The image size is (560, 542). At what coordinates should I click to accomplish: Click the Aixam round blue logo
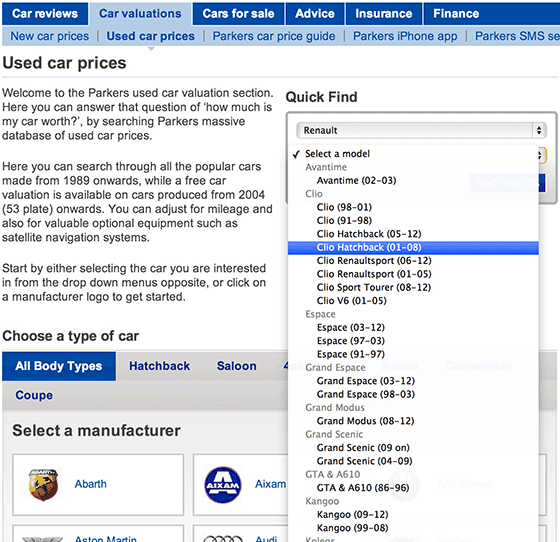pyautogui.click(x=223, y=485)
